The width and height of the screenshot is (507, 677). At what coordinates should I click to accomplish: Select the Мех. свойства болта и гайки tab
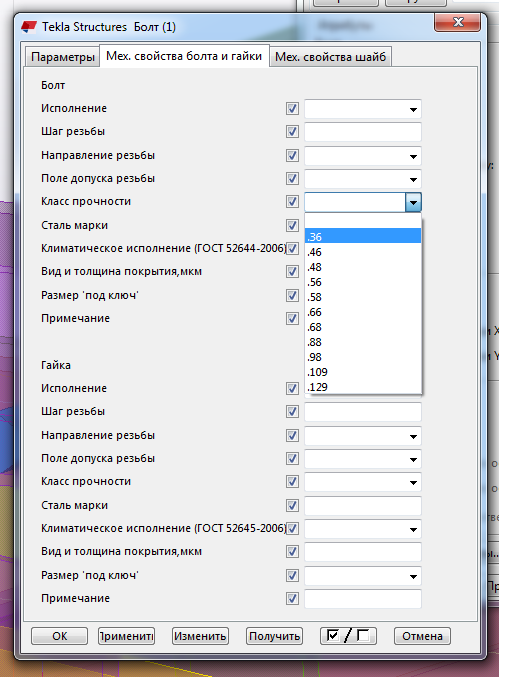tap(184, 56)
